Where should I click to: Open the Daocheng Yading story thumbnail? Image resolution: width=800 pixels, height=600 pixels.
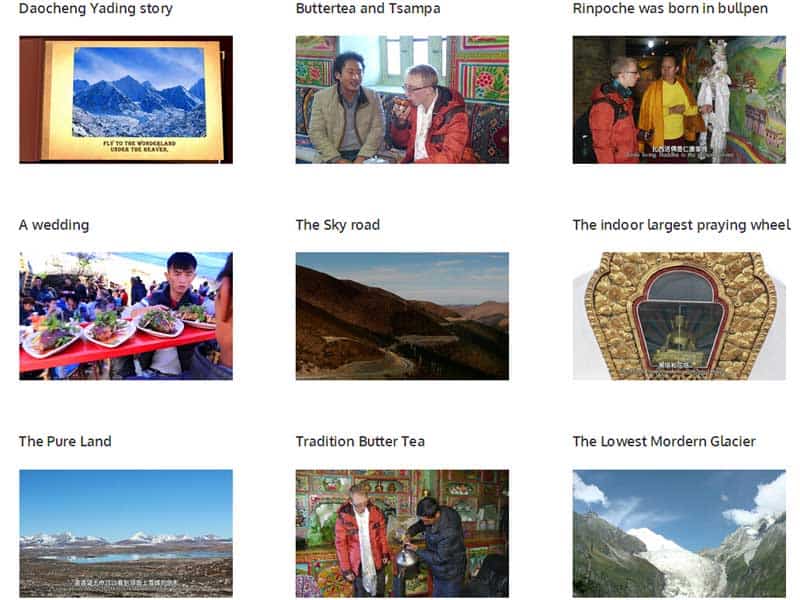pyautogui.click(x=126, y=99)
